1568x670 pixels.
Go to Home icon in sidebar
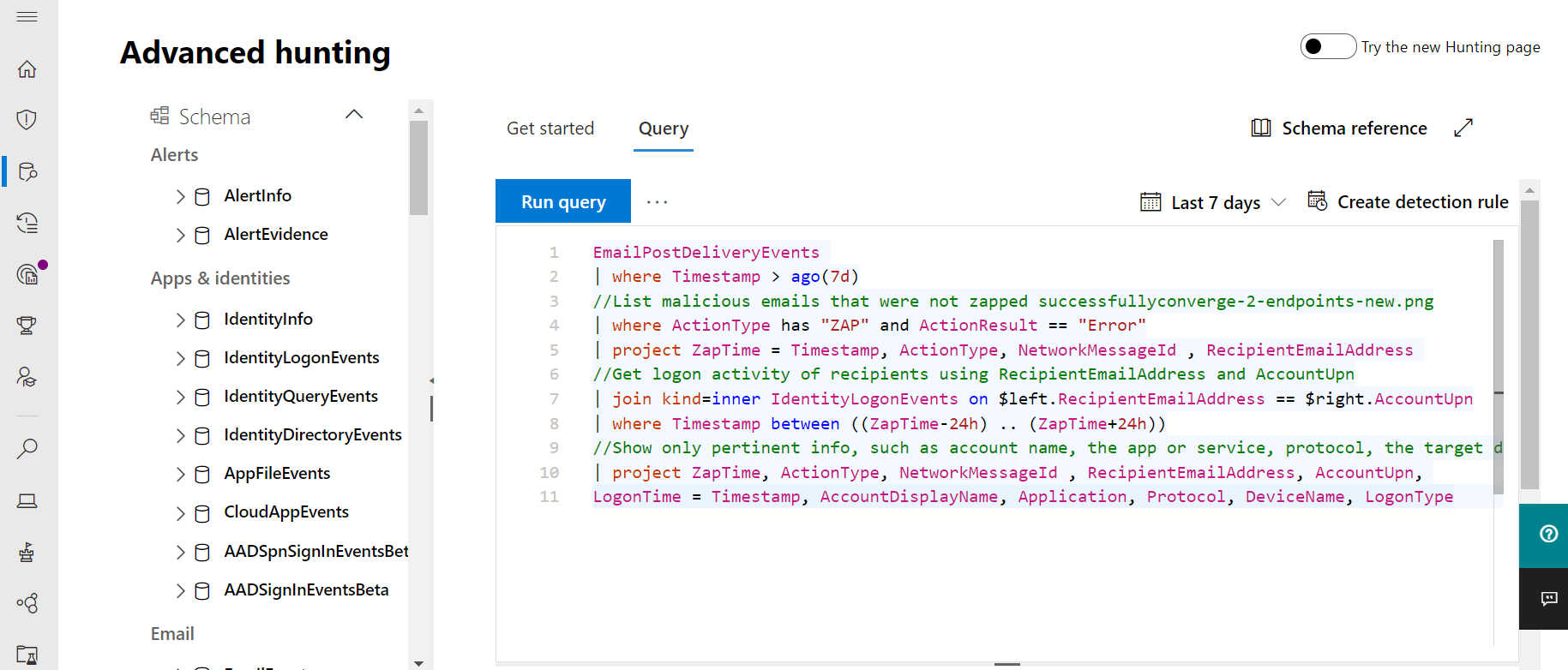(x=27, y=69)
